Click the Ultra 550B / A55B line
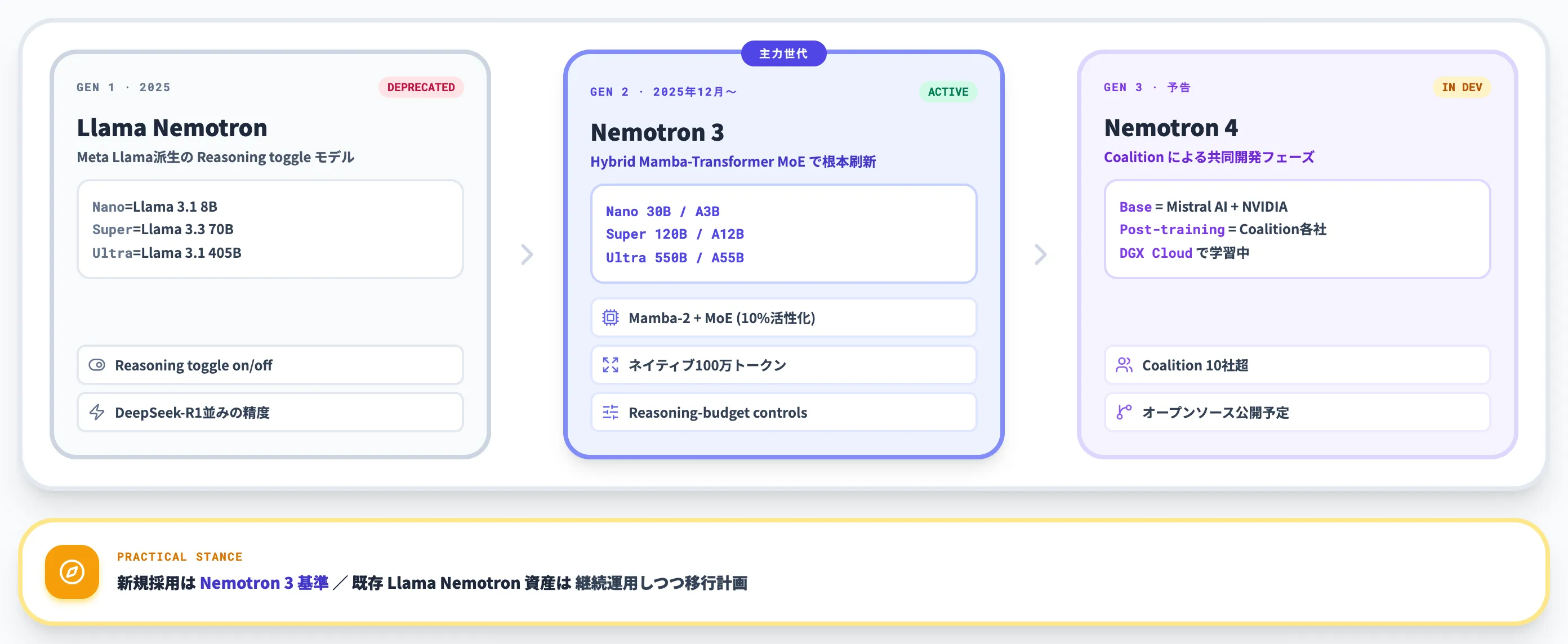Viewport: 1568px width, 644px height. pos(674,258)
